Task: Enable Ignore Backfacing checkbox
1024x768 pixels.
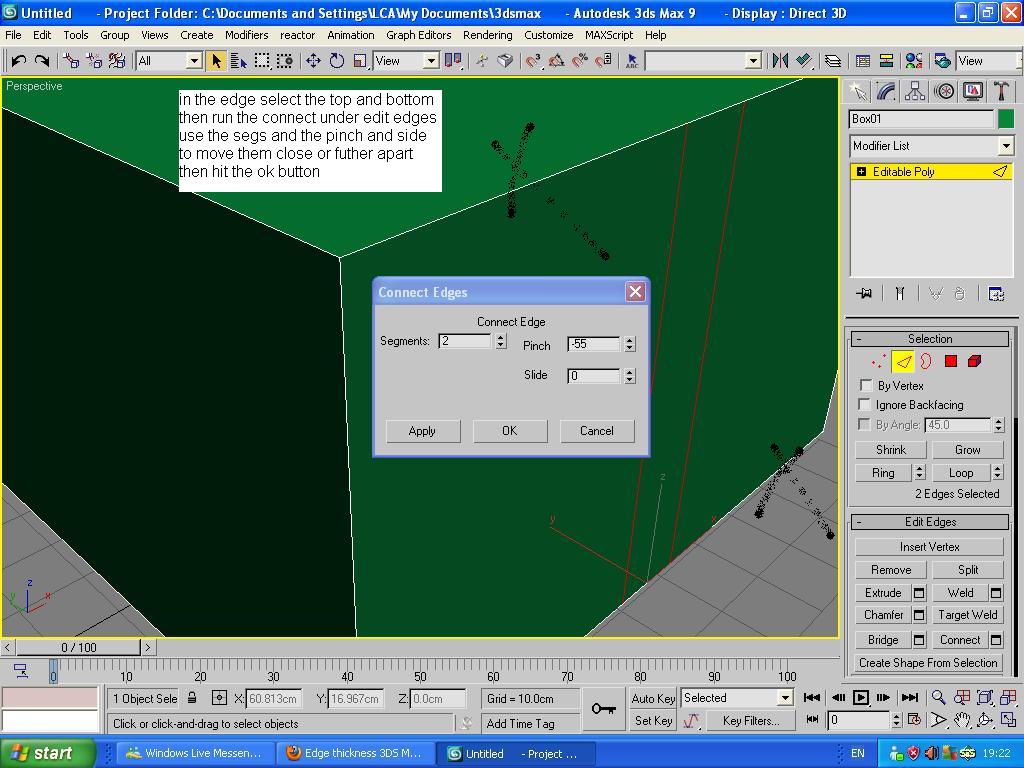Action: point(865,404)
